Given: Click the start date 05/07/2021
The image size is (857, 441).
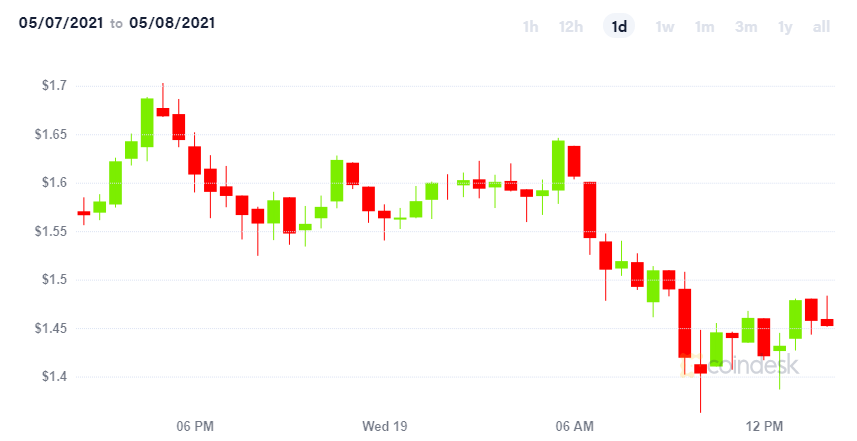Looking at the screenshot, I should [61, 23].
